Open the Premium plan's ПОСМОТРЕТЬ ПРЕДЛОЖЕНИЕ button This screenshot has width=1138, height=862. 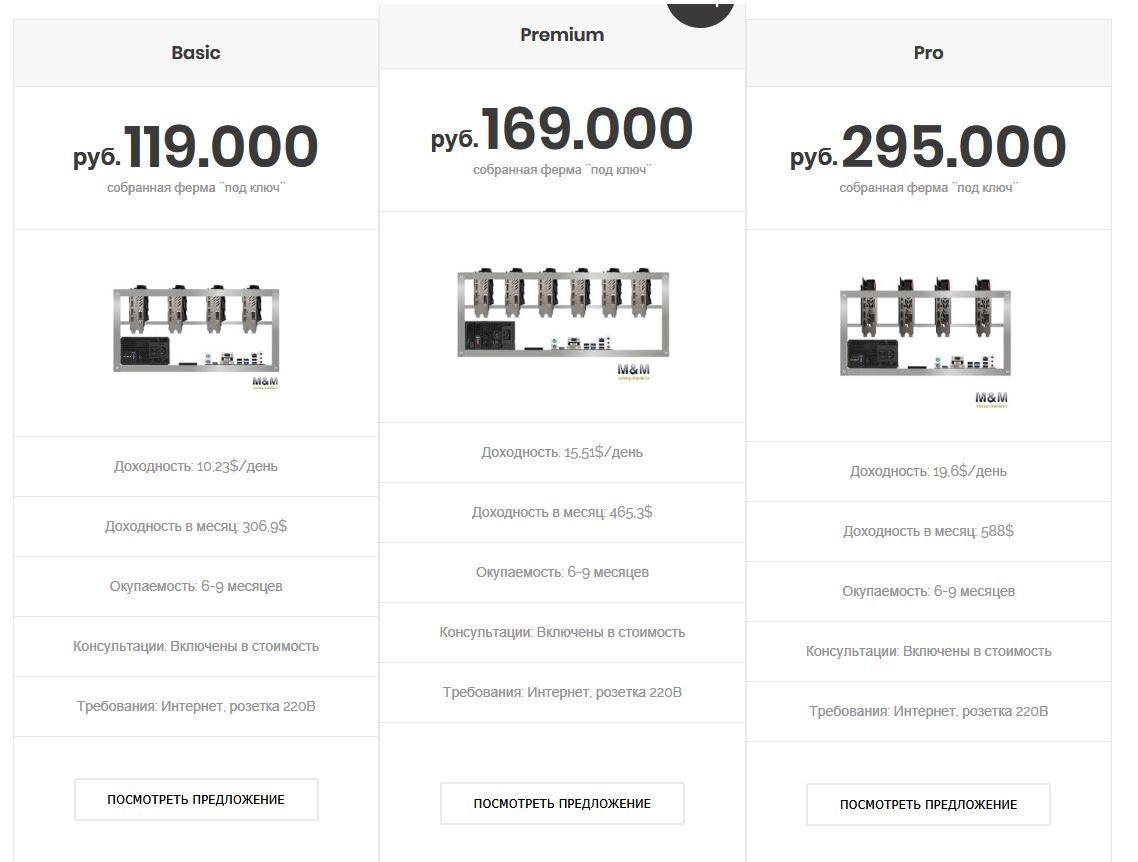pos(562,803)
